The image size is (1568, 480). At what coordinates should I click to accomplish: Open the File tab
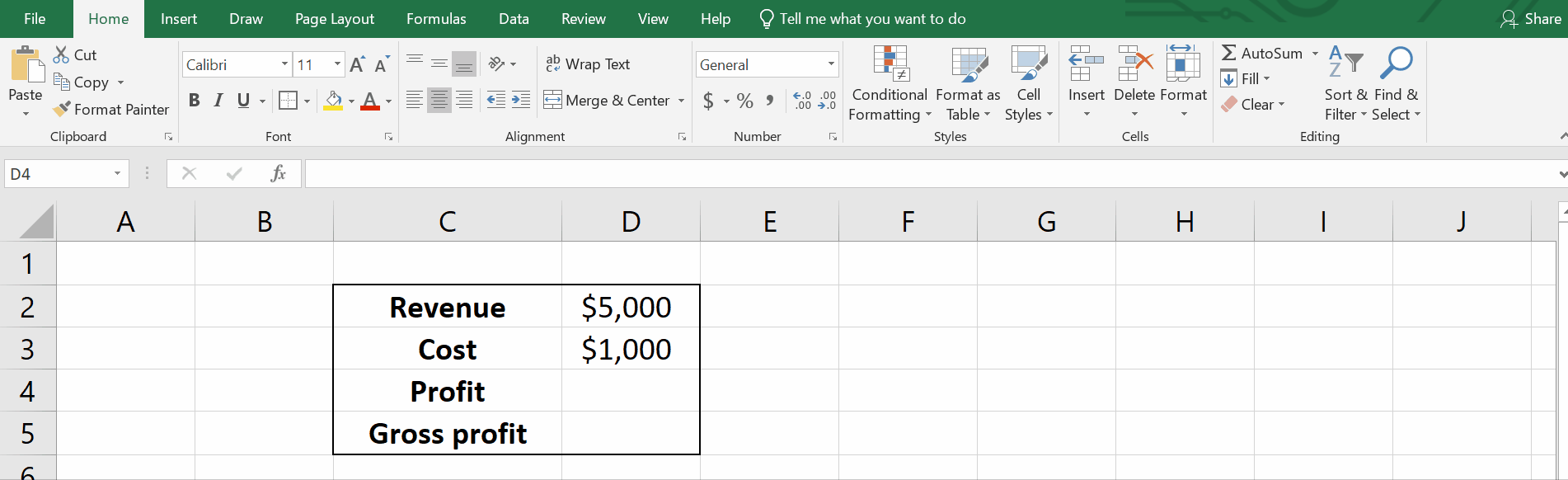(x=35, y=19)
